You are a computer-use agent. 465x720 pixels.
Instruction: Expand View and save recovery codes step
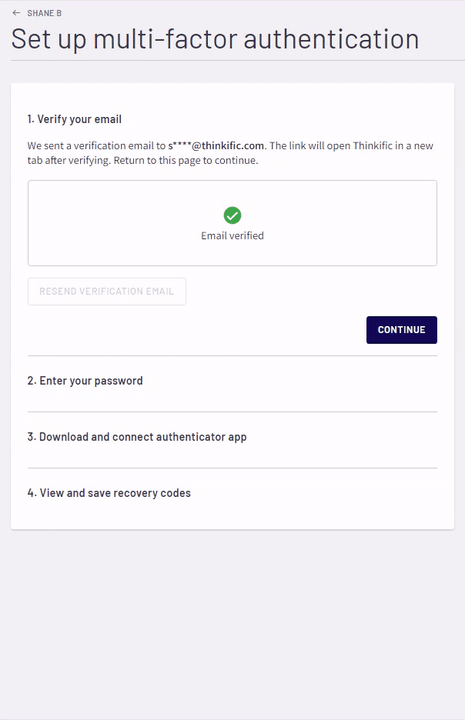pyautogui.click(x=109, y=493)
